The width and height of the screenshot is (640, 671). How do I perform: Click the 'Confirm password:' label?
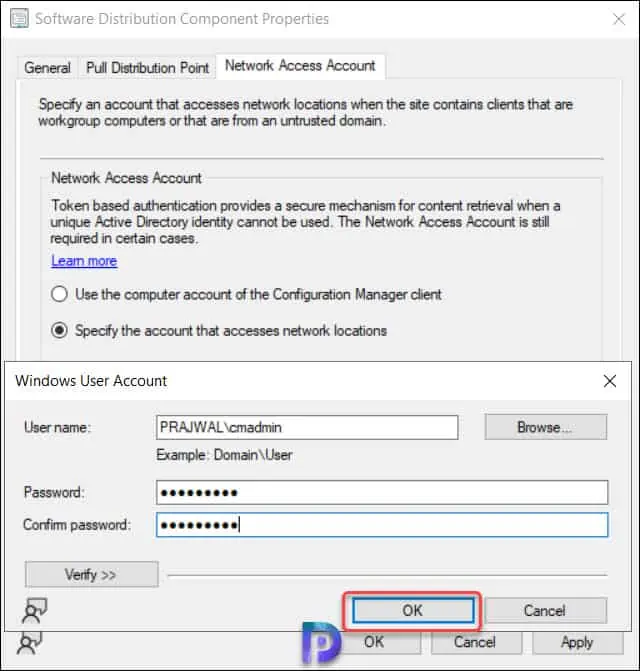(x=77, y=525)
